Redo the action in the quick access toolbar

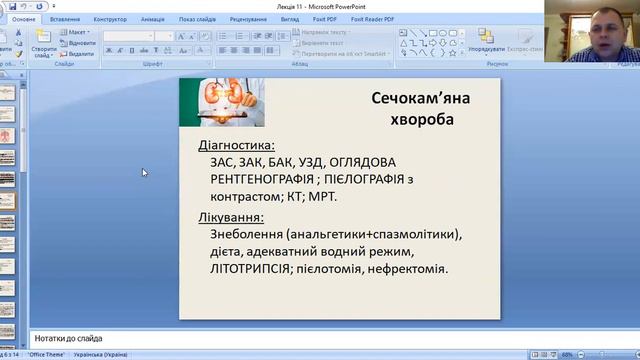(39, 7)
